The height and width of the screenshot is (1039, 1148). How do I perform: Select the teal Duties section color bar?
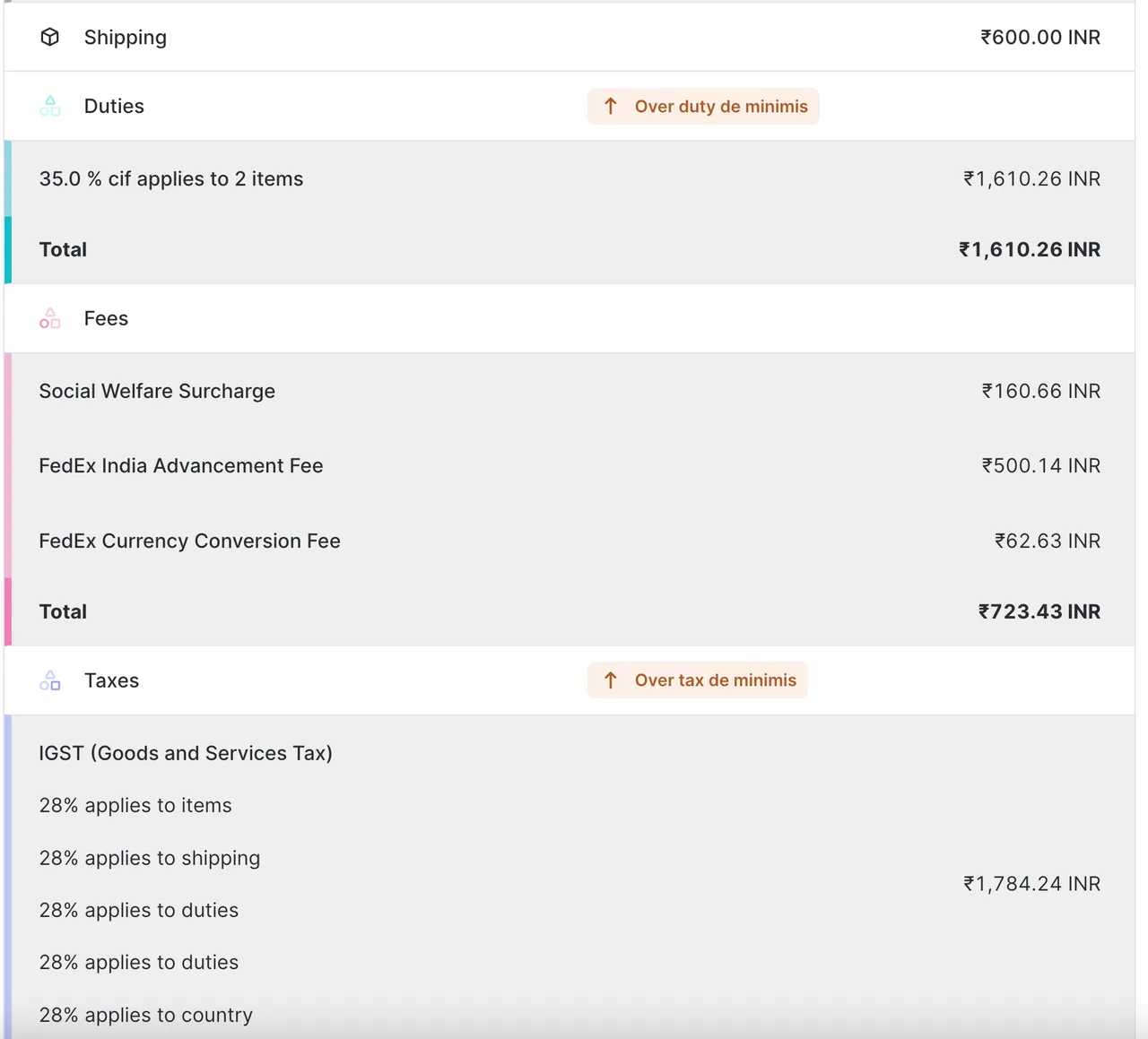(5, 211)
